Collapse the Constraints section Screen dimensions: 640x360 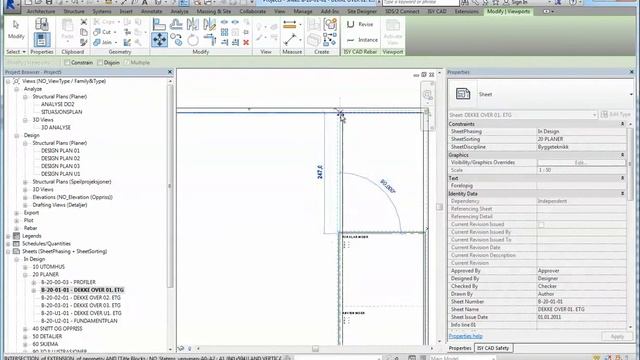(x=622, y=124)
